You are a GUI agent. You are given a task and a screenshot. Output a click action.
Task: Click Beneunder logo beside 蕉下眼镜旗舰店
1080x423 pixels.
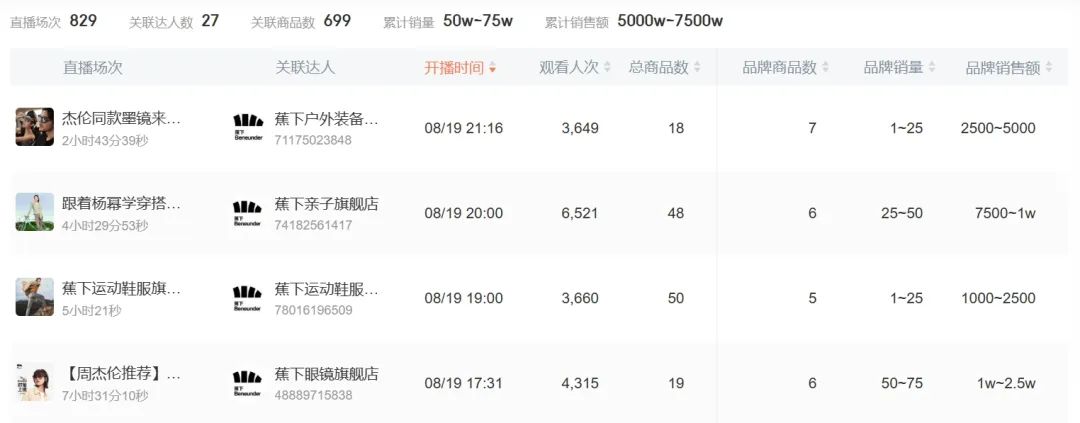247,383
